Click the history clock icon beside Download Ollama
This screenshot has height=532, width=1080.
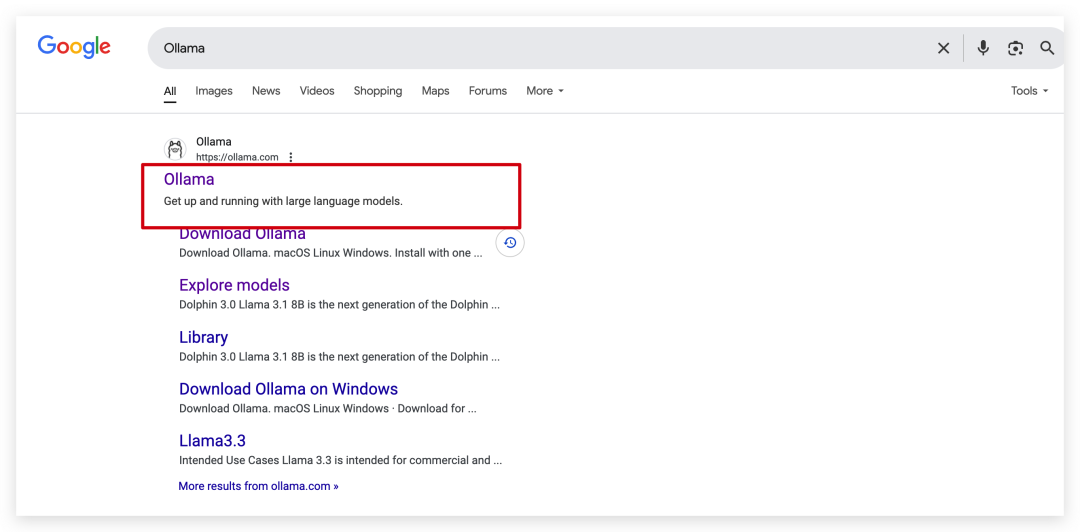tap(510, 243)
